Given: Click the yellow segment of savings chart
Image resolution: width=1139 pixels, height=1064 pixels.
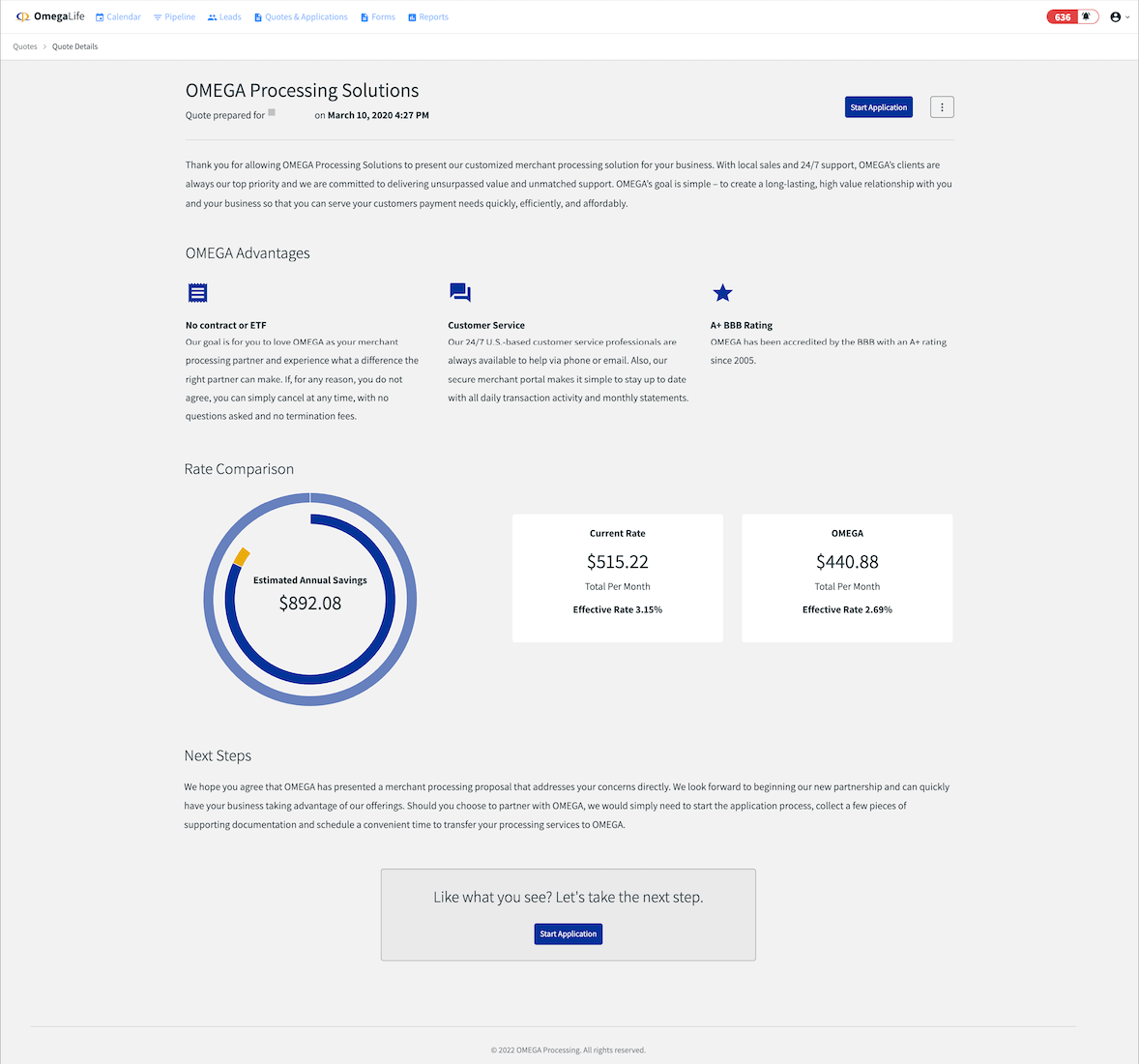Looking at the screenshot, I should pyautogui.click(x=241, y=557).
